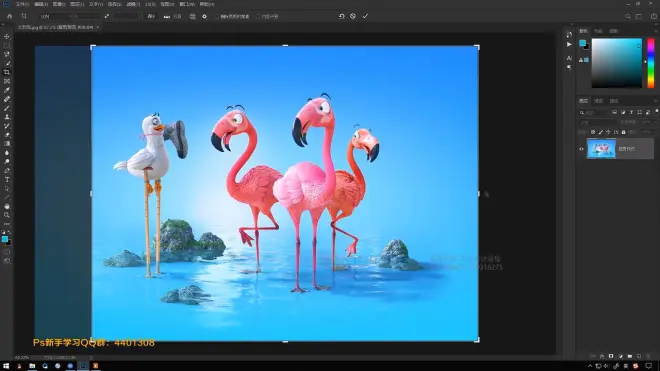Toggle type layer filter

coord(631,112)
